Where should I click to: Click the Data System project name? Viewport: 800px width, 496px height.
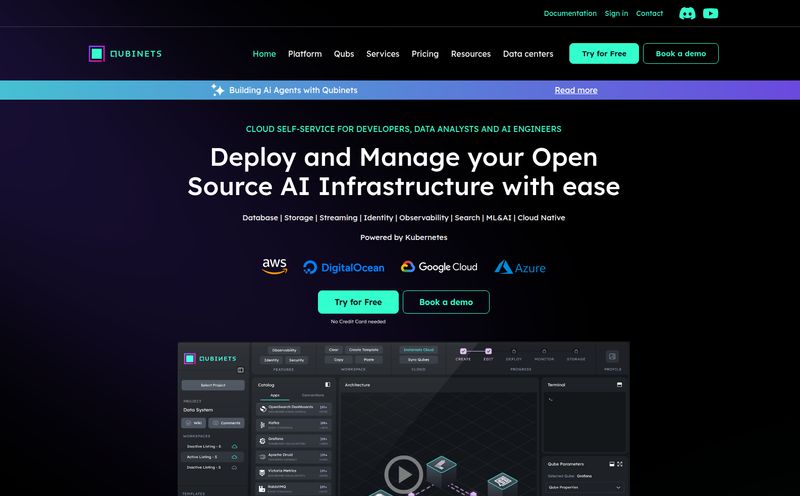[x=198, y=410]
